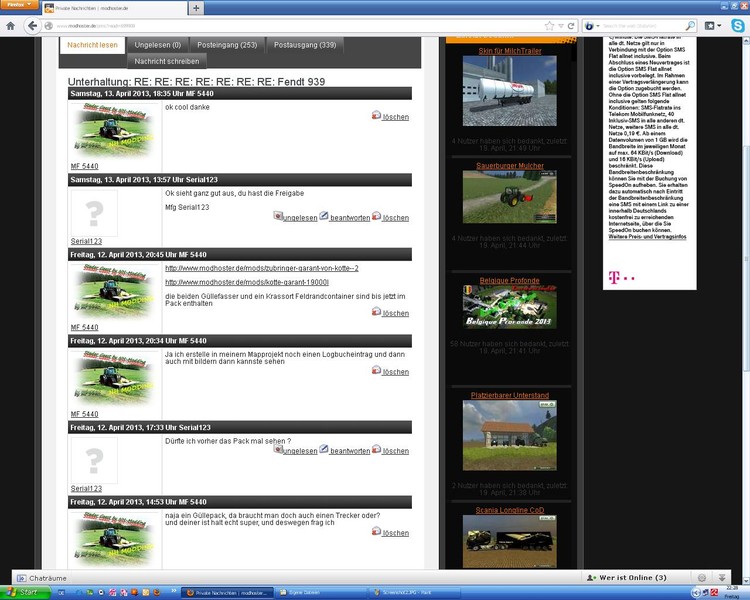Open Serial123 profile link under 13:57 message
750x600 pixels.
coord(87,241)
